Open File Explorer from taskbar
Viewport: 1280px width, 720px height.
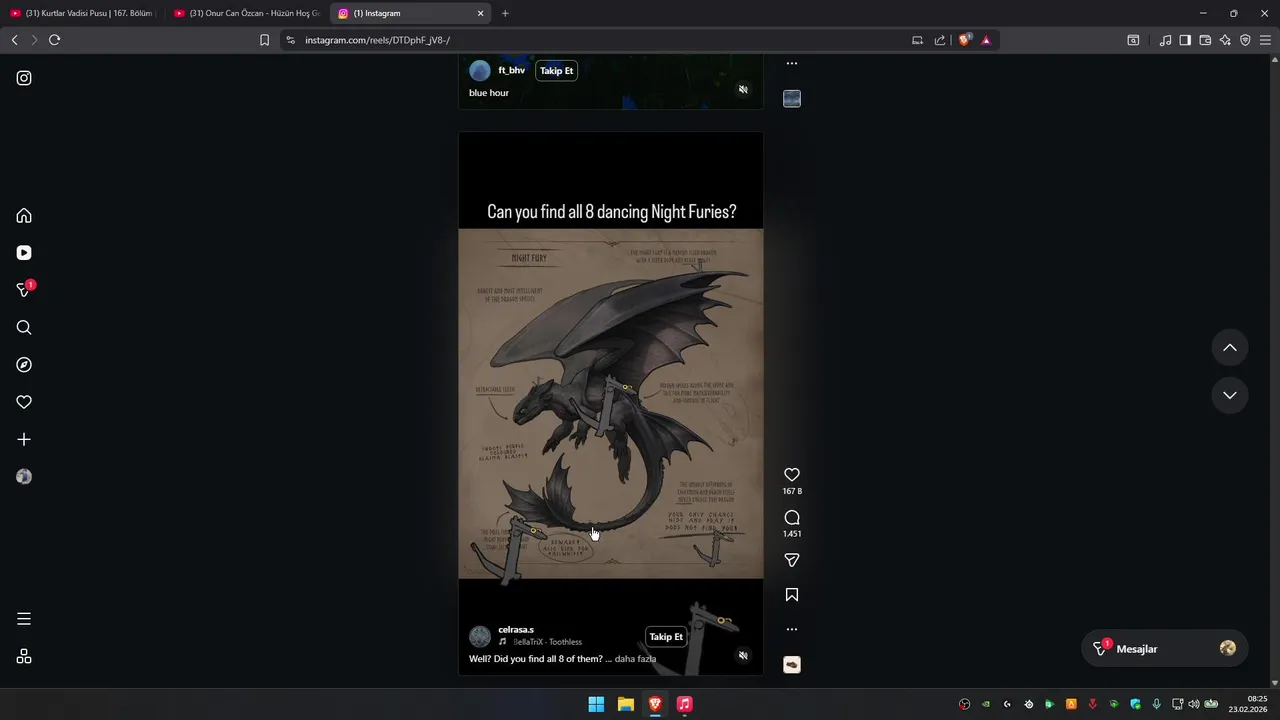pyautogui.click(x=626, y=704)
